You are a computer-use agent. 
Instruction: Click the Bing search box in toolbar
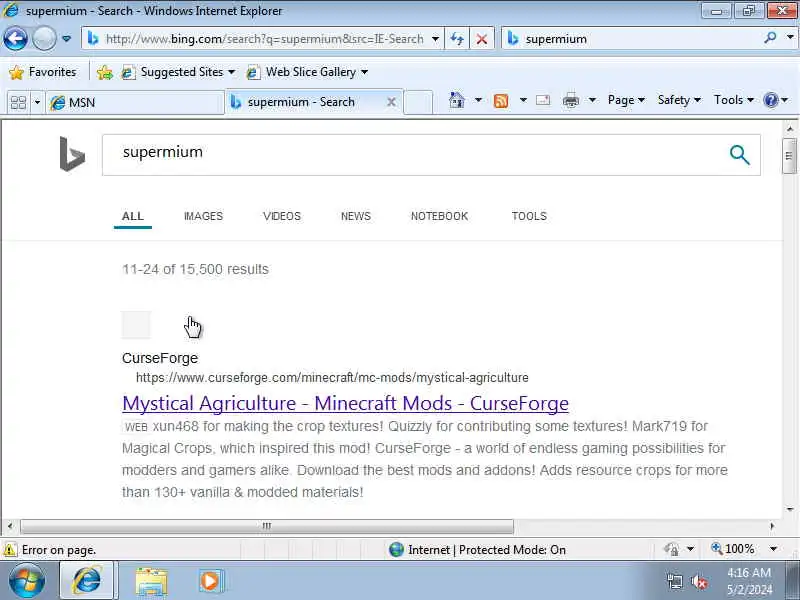(633, 39)
